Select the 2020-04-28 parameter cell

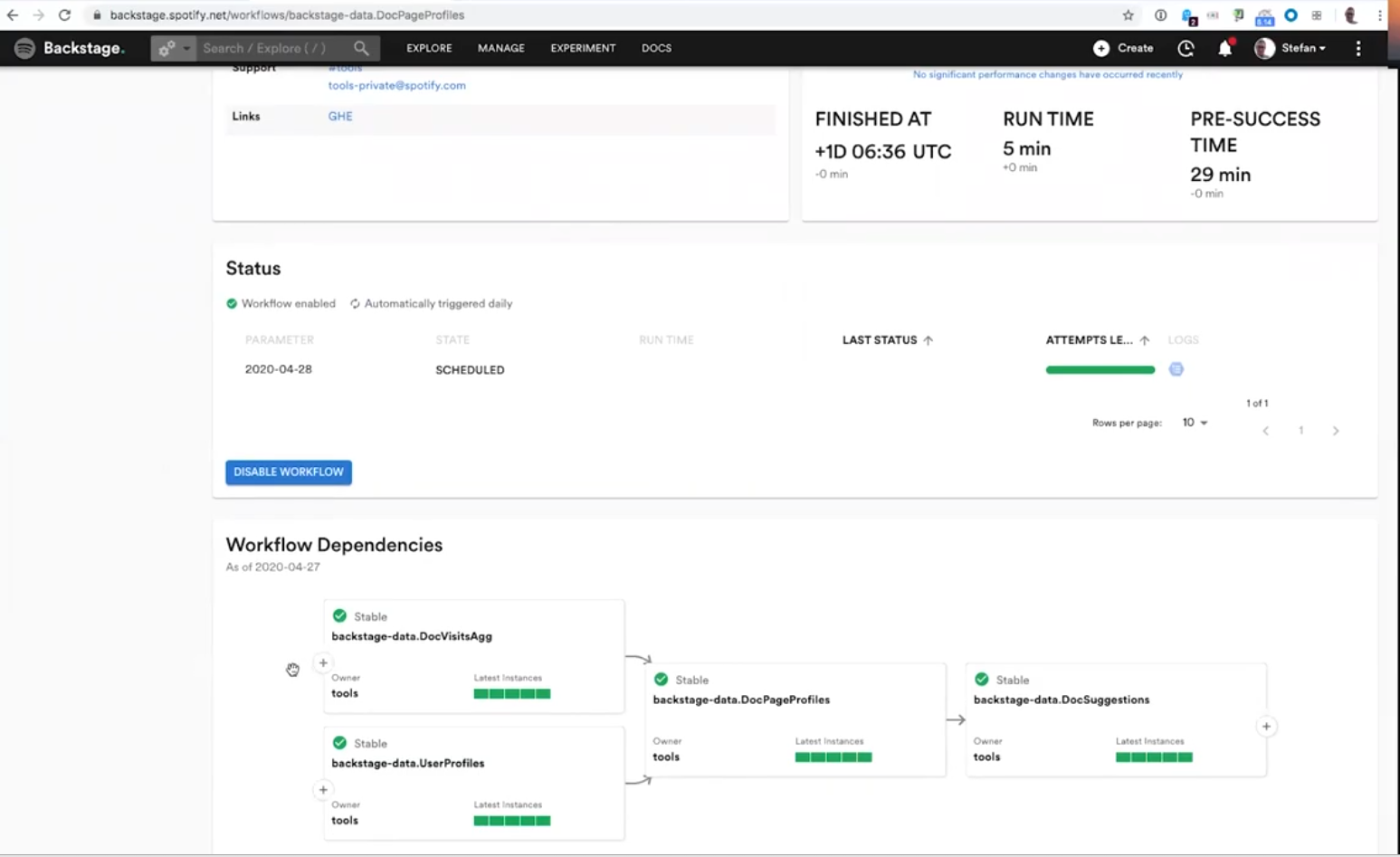tap(279, 369)
